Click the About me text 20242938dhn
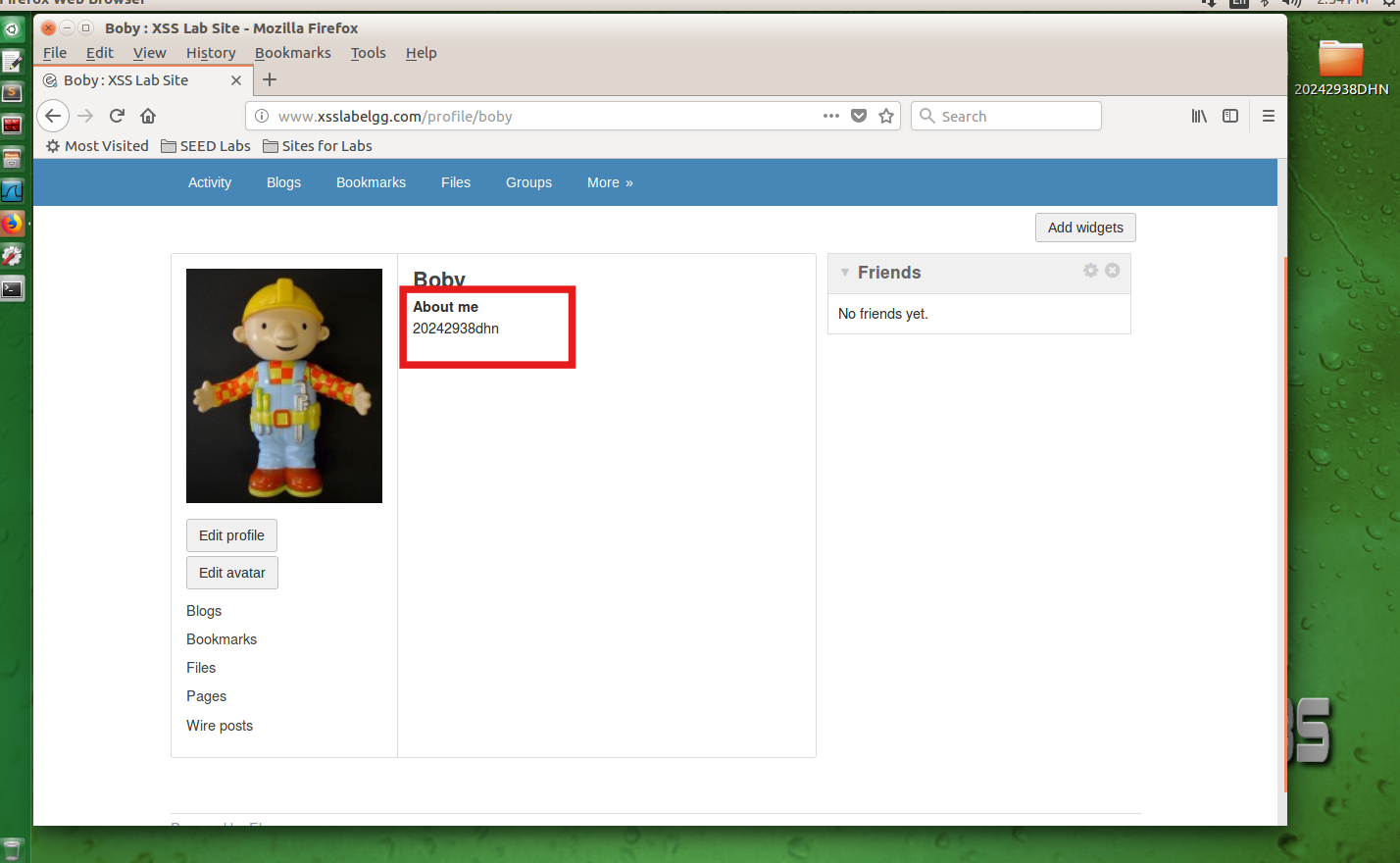Image resolution: width=1400 pixels, height=863 pixels. point(456,329)
